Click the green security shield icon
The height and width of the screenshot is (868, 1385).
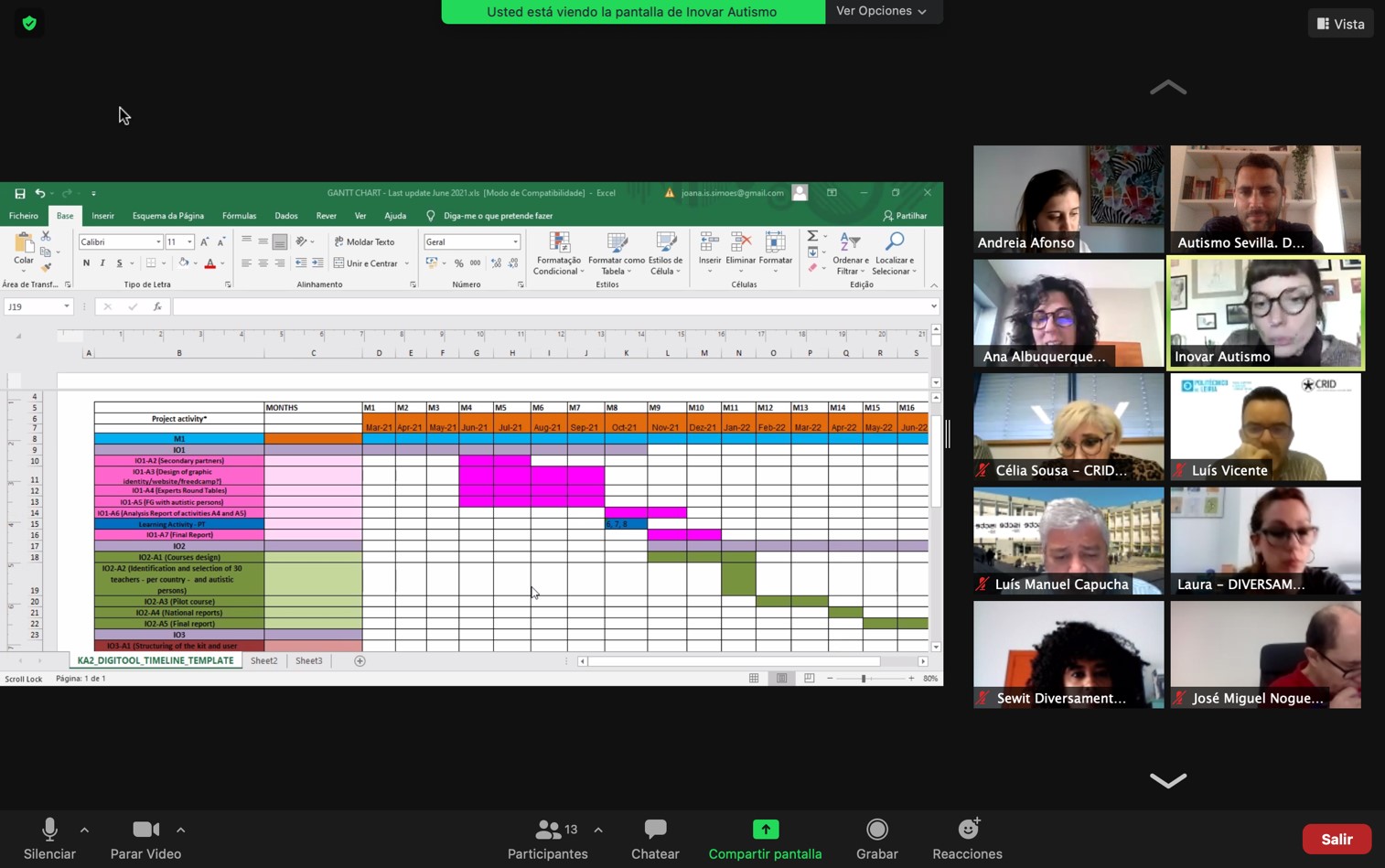click(x=29, y=23)
